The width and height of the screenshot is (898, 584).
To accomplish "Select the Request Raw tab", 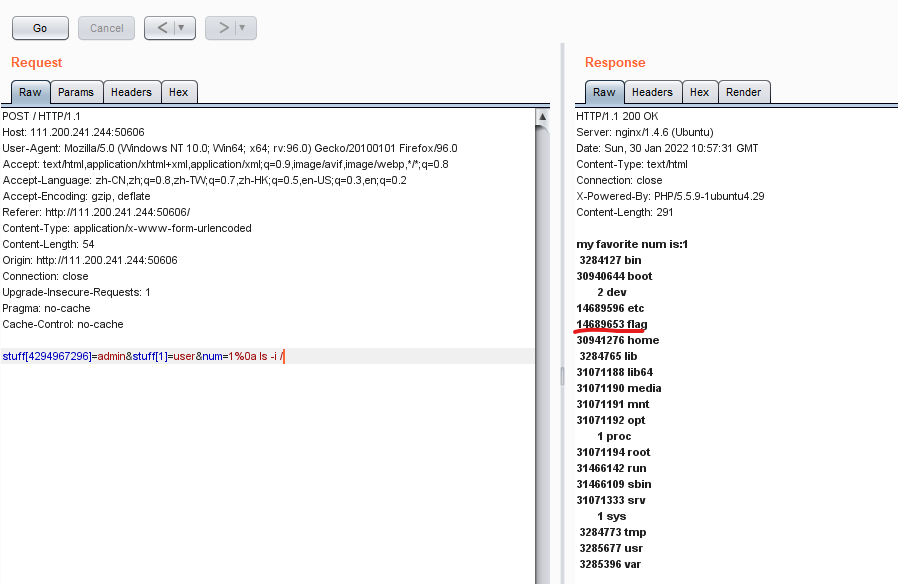I will [x=30, y=92].
